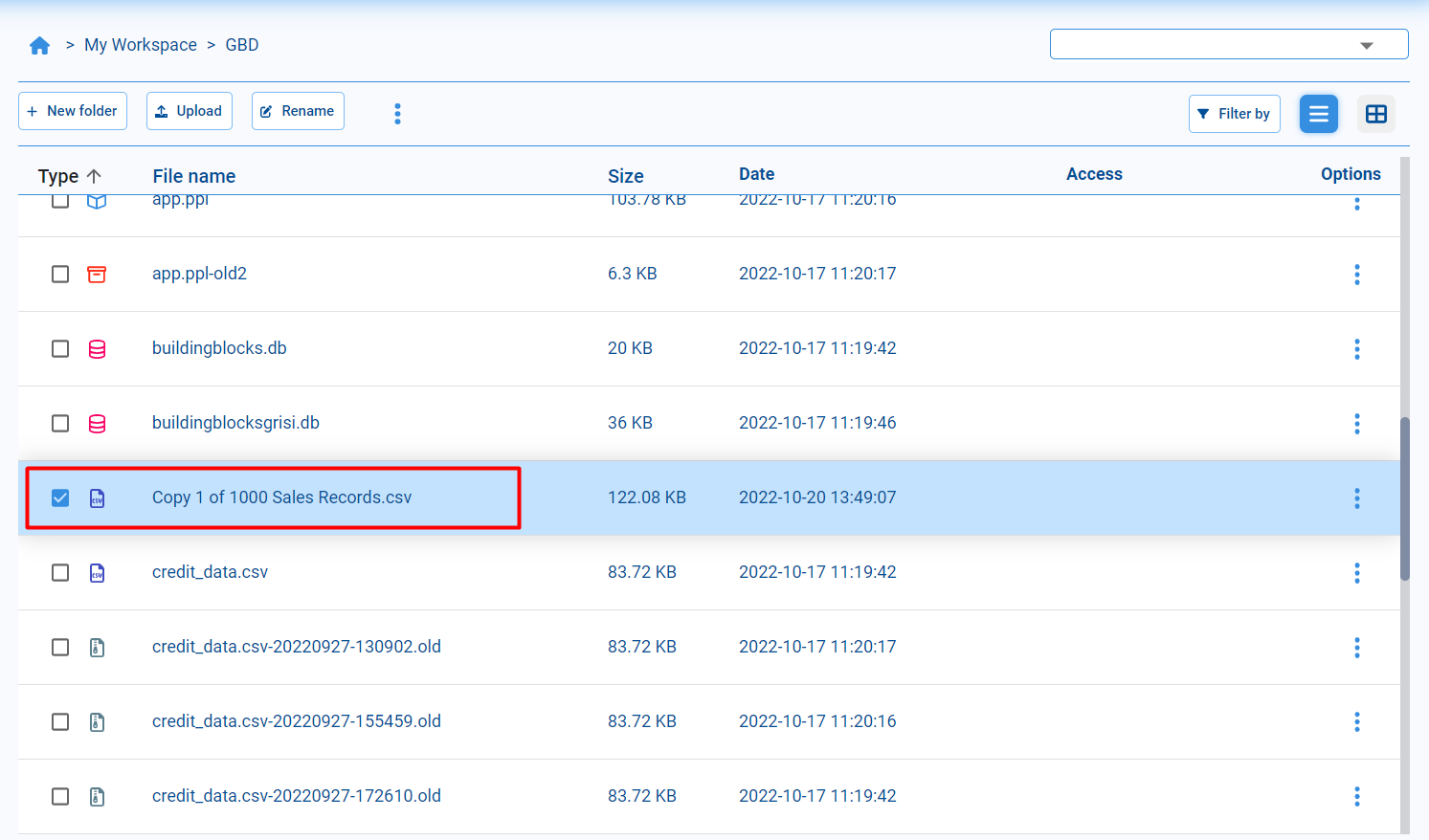Click the CSV file type icon for credit_data.csv

click(x=97, y=572)
